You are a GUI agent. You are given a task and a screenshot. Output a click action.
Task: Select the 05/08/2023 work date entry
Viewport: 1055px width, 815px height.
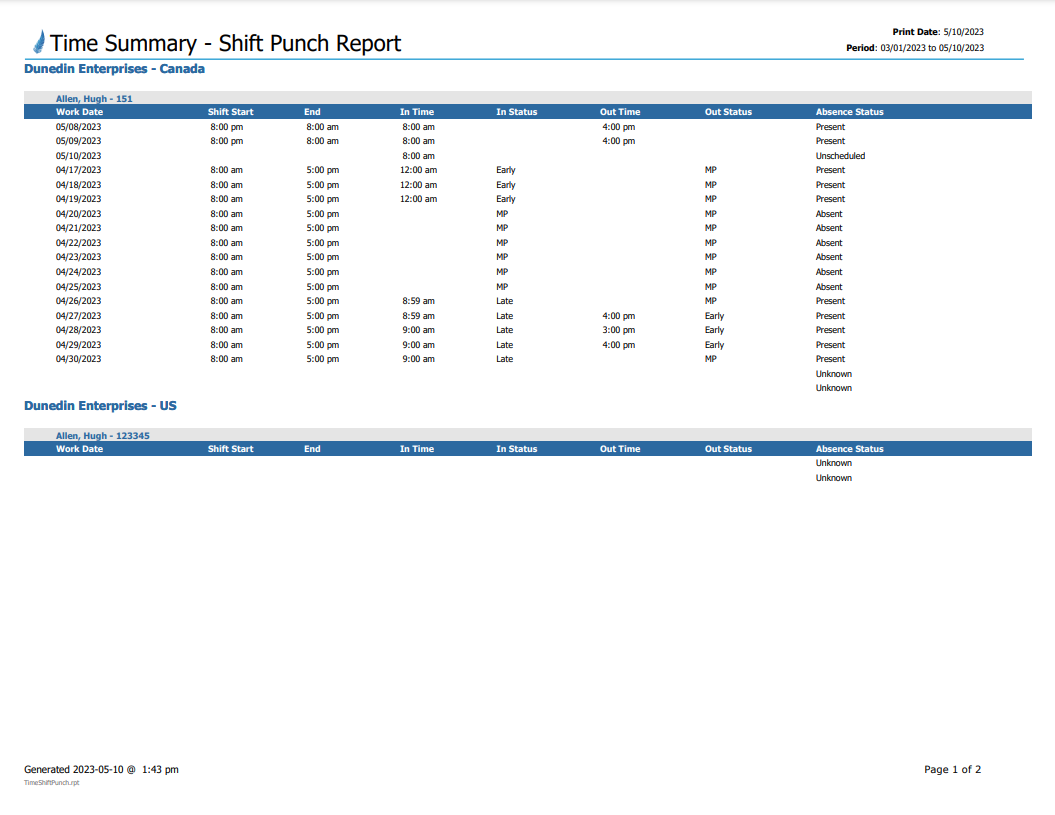coord(79,127)
